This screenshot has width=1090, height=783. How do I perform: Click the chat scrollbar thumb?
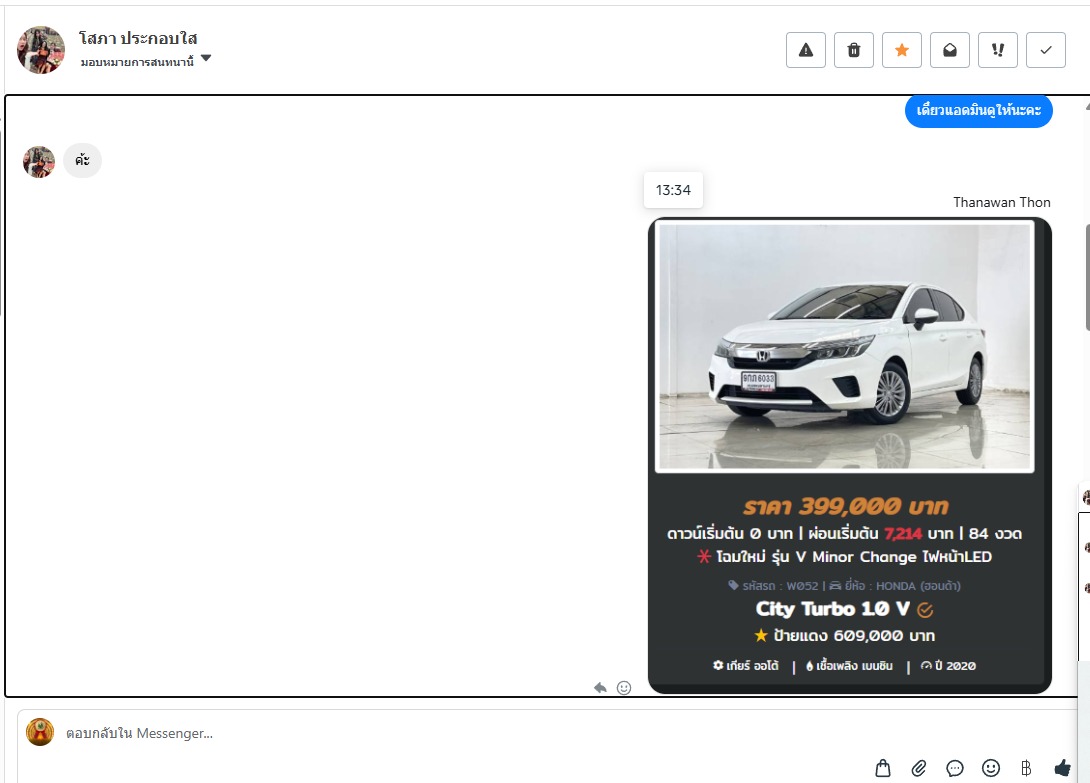pos(1086,275)
